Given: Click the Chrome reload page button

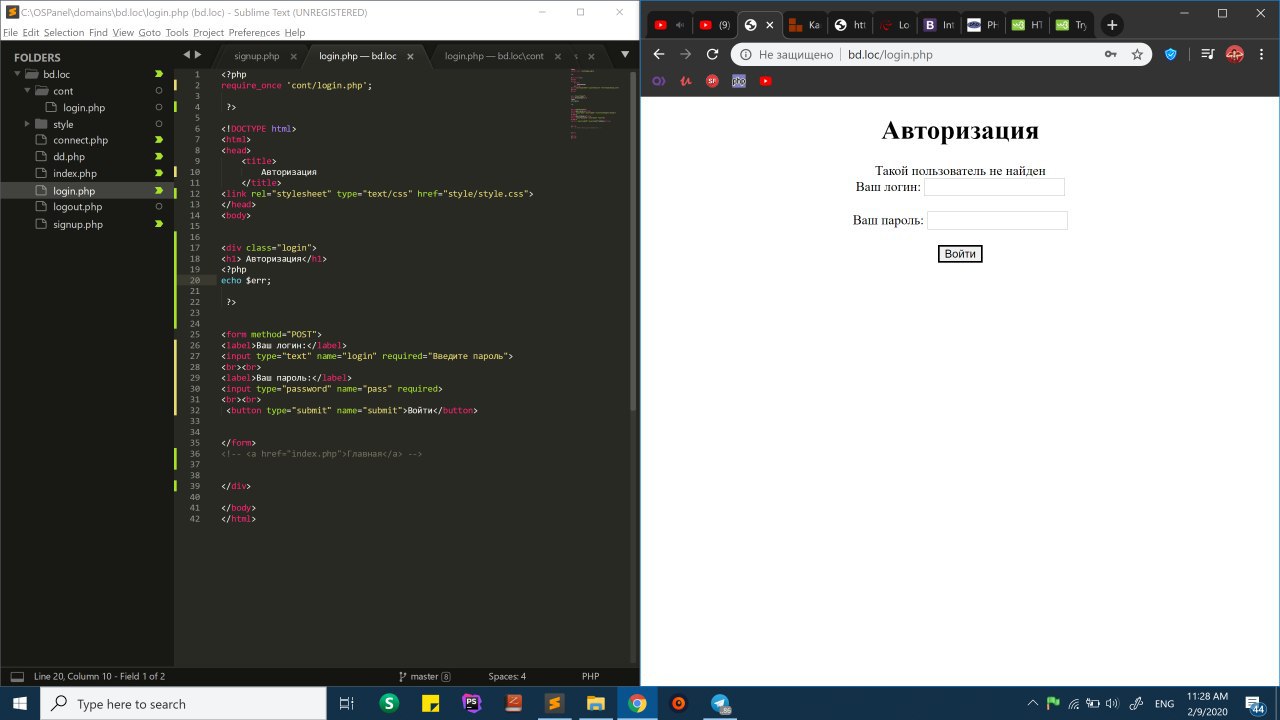Looking at the screenshot, I should tap(712, 55).
